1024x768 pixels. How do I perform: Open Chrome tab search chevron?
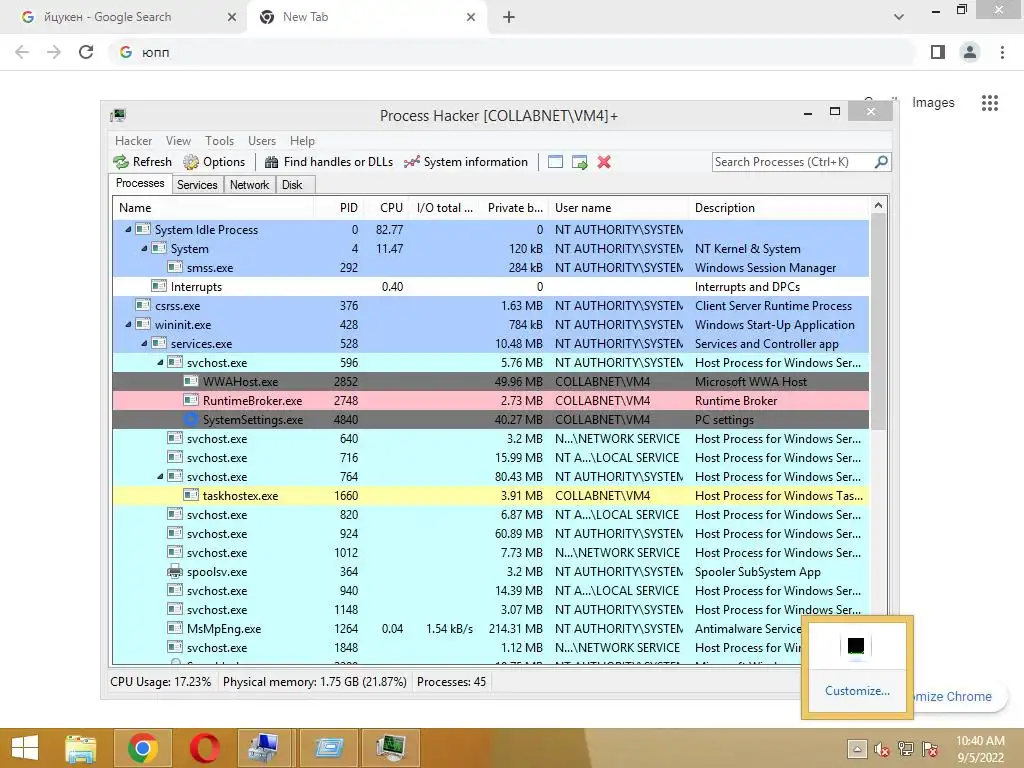(x=899, y=17)
